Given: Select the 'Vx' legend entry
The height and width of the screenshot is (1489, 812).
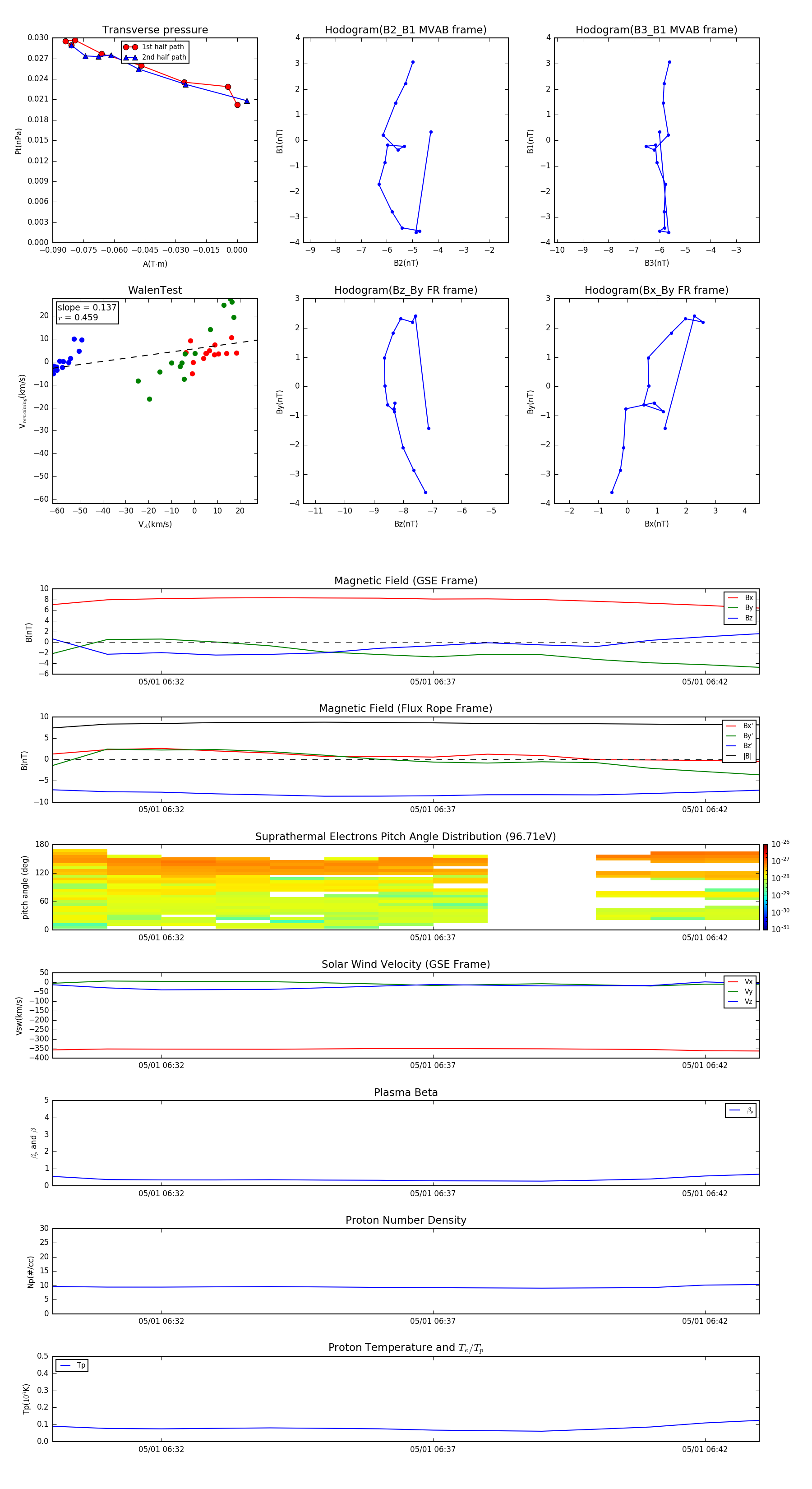Looking at the screenshot, I should [741, 981].
